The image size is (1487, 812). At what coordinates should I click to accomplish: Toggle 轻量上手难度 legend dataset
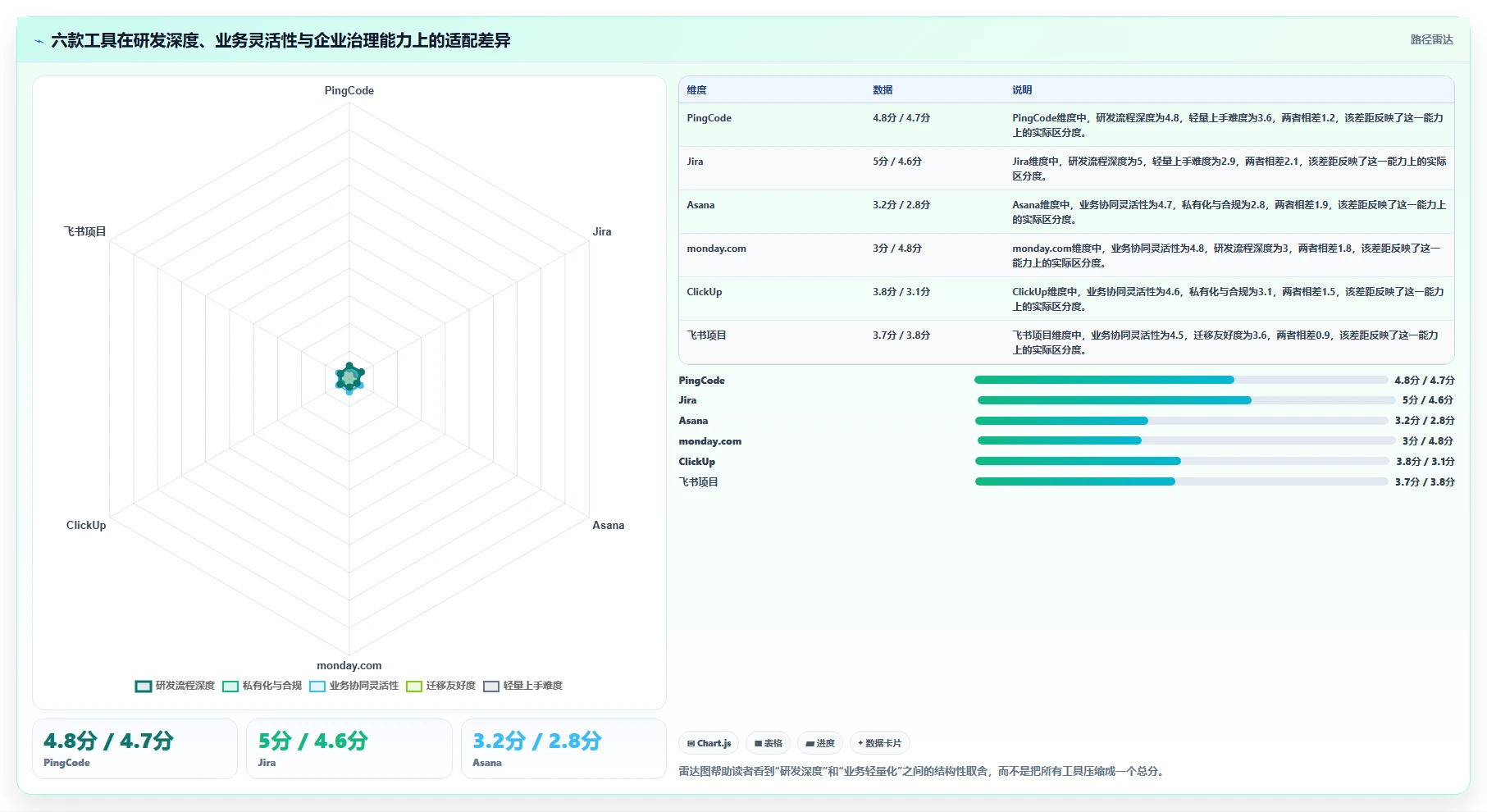click(523, 686)
